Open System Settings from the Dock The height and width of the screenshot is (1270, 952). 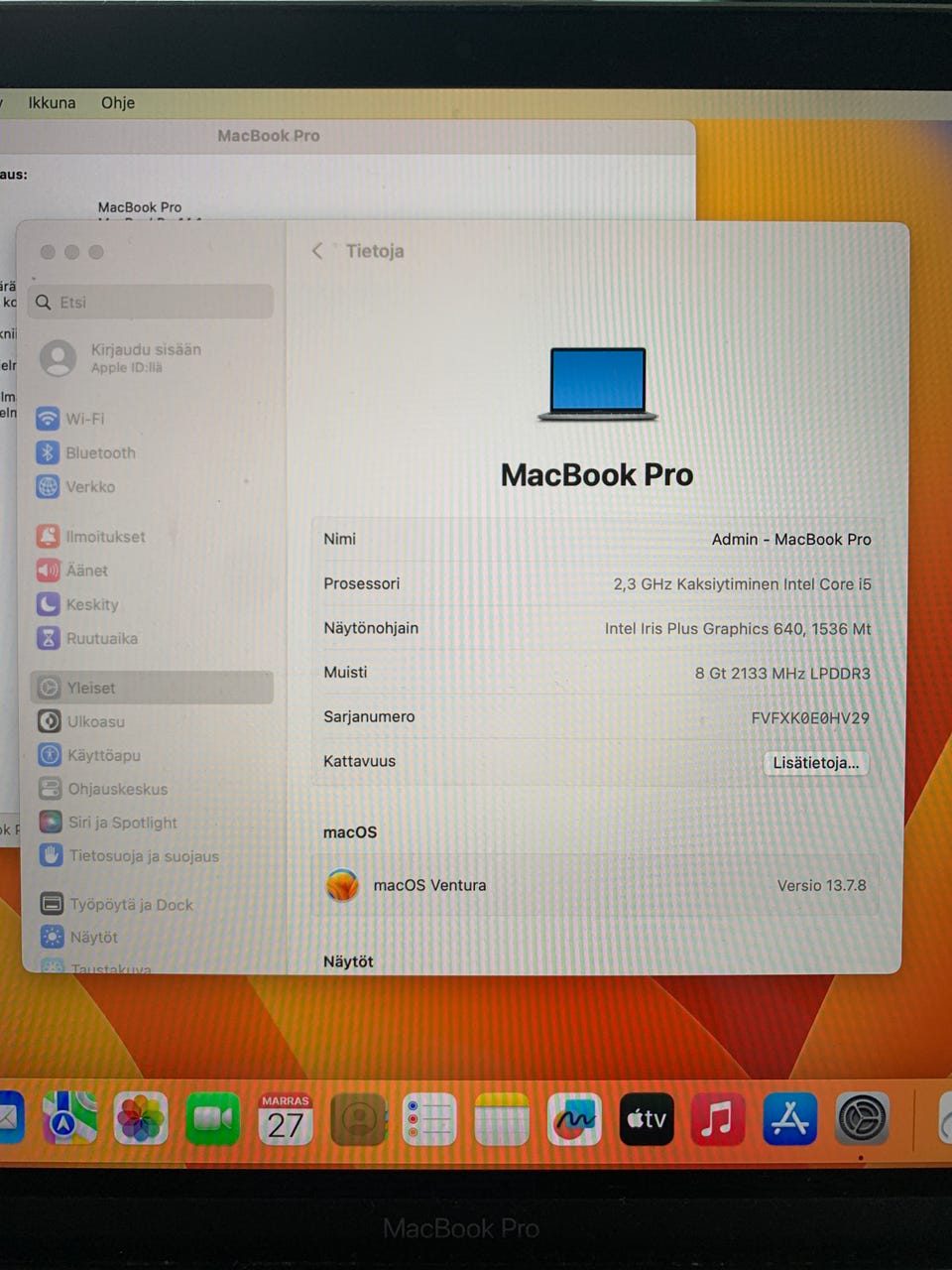tap(861, 1119)
